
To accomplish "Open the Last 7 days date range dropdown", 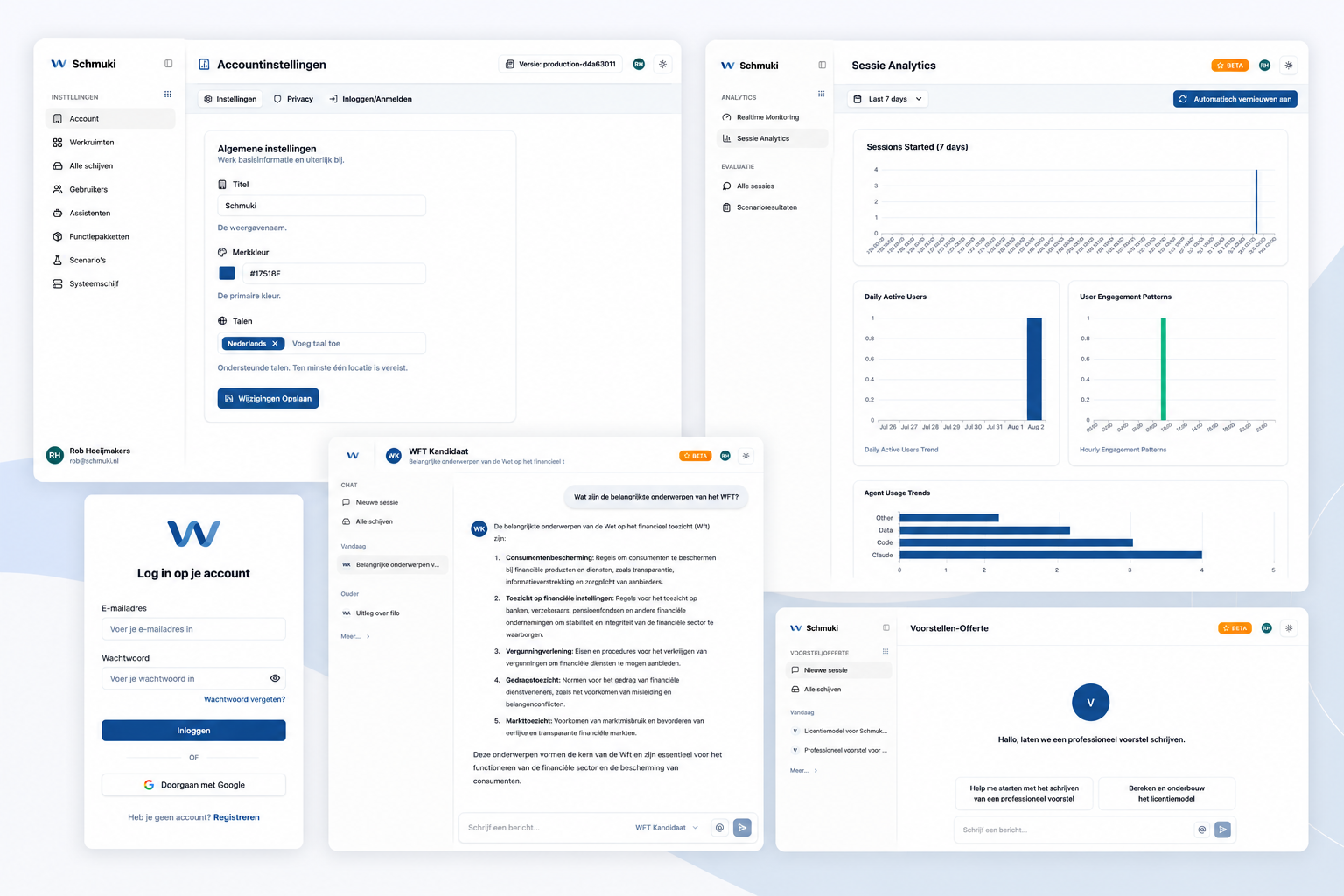I will [x=888, y=99].
